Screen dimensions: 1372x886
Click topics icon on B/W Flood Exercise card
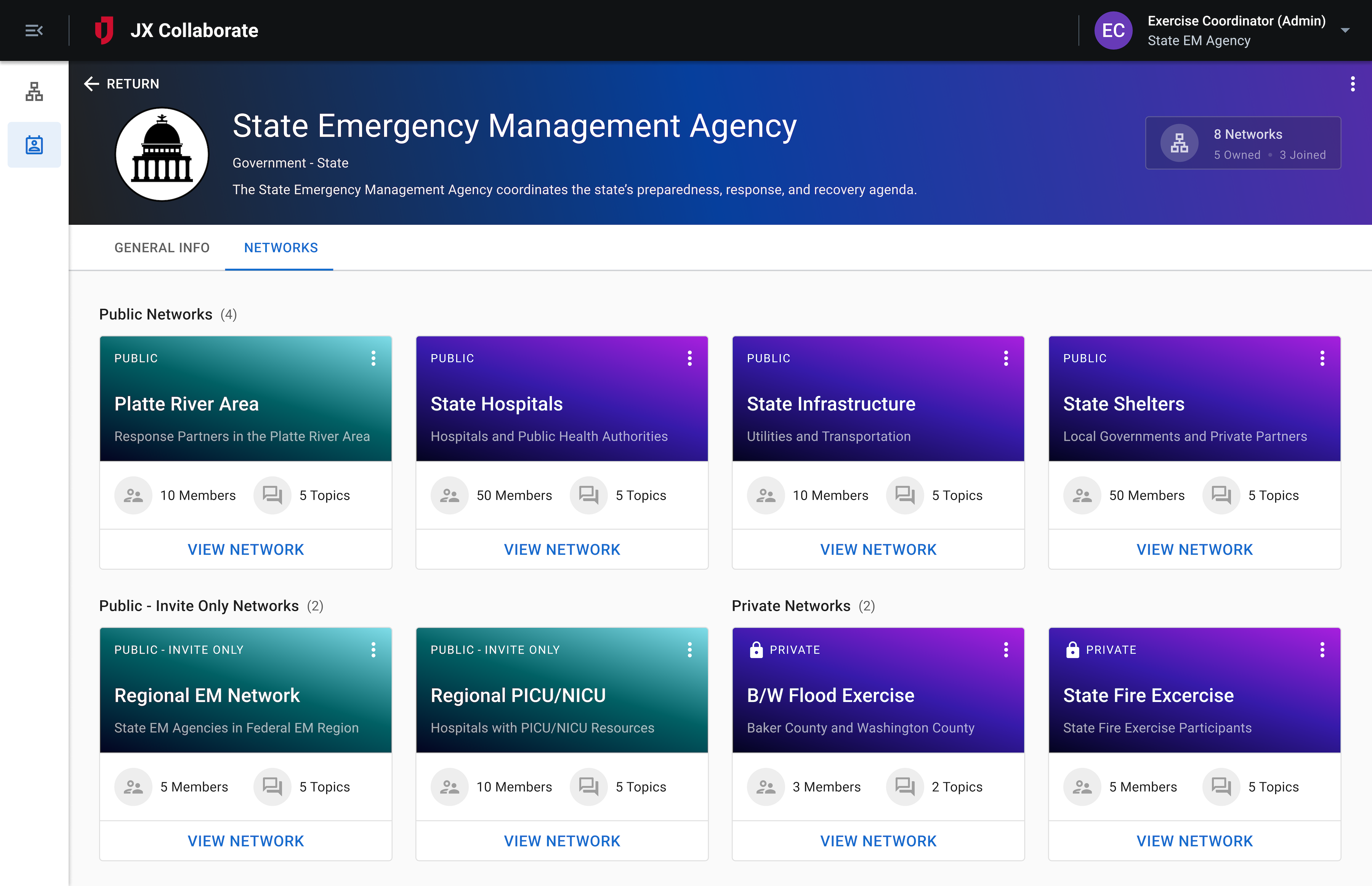[x=905, y=787]
